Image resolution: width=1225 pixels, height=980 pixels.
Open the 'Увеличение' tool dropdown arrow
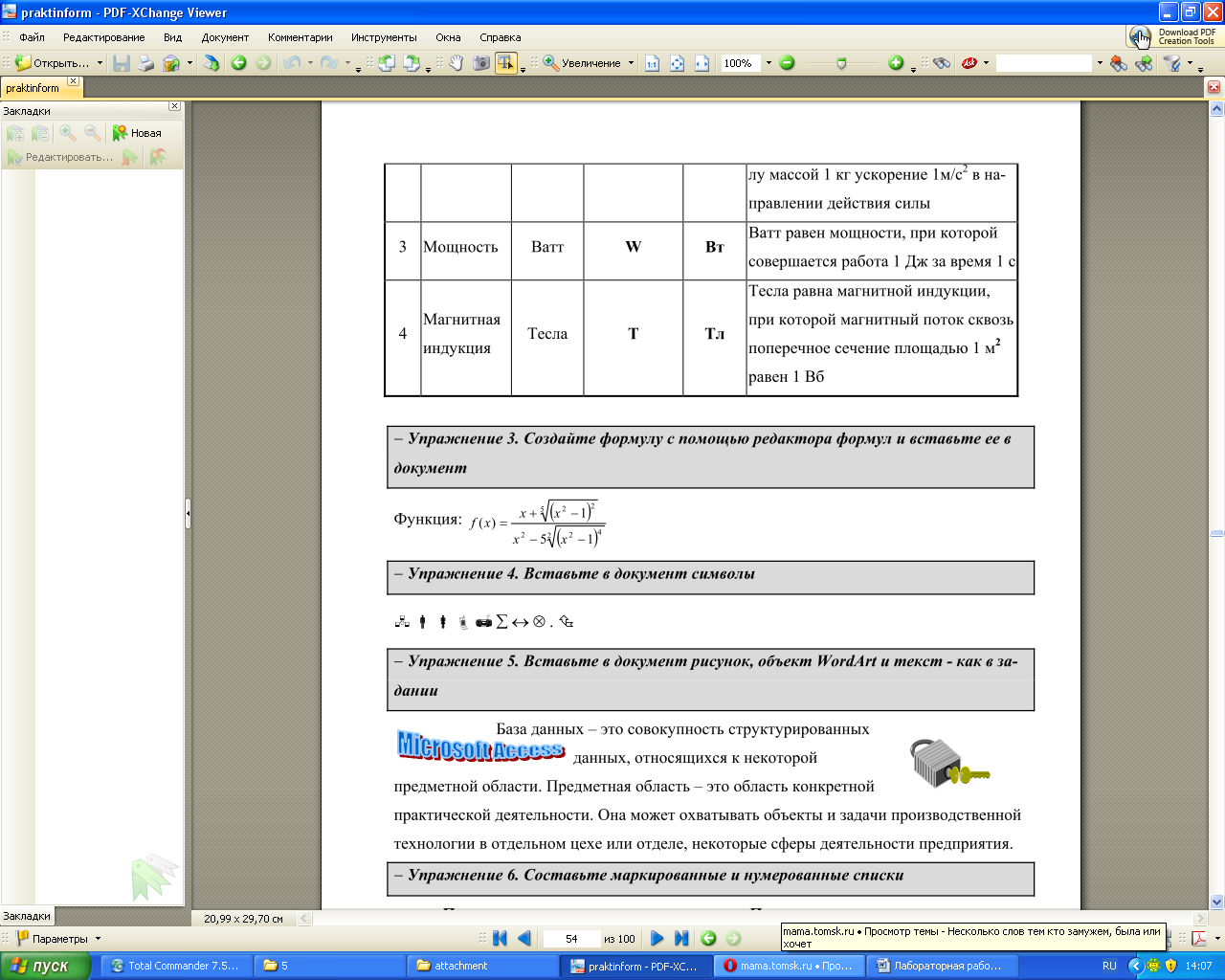tap(631, 63)
